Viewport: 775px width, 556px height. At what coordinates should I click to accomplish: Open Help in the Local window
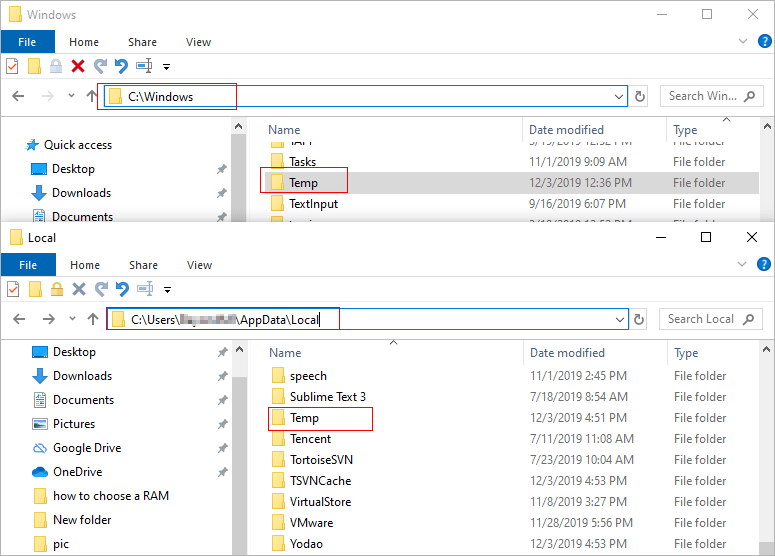tap(763, 264)
